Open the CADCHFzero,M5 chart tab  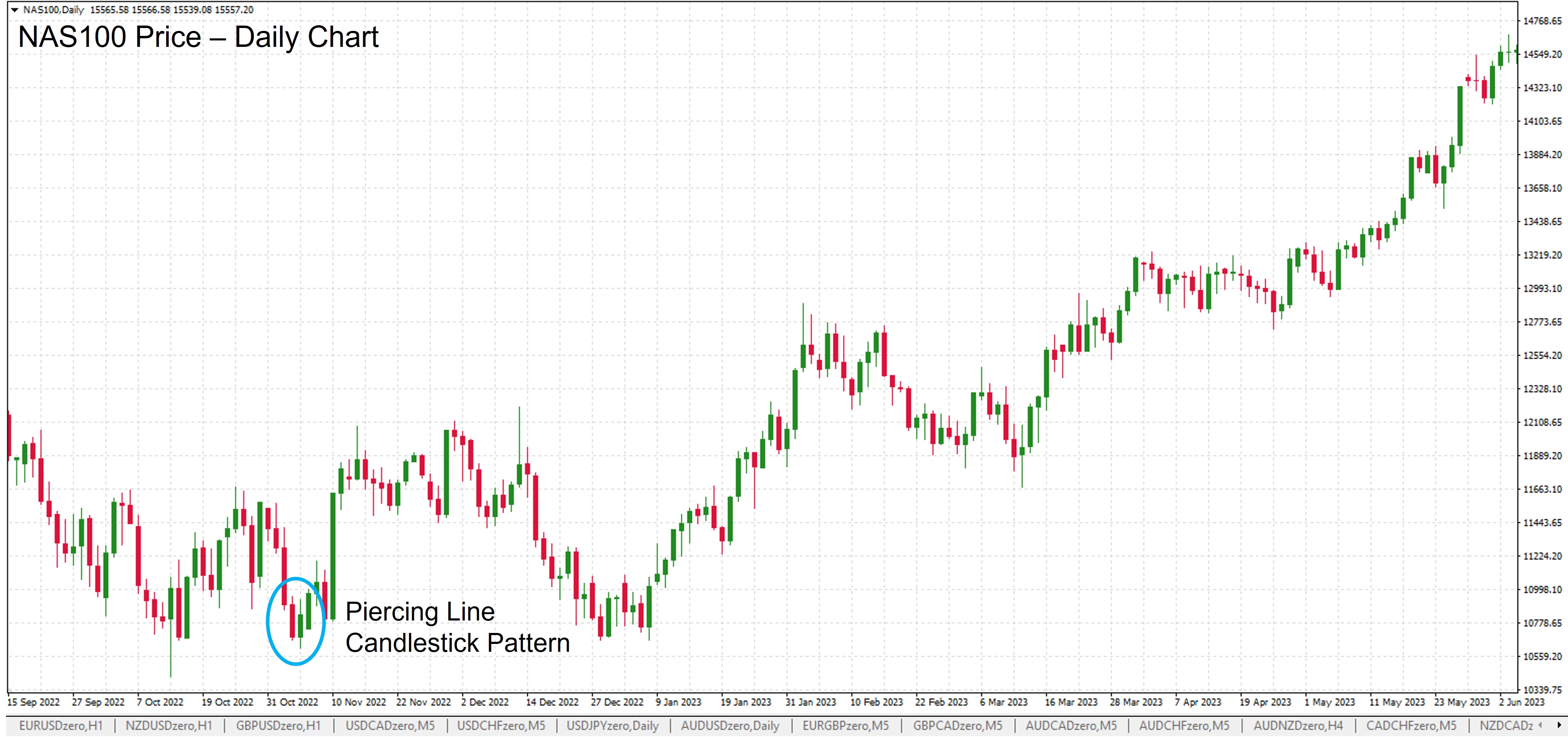[1411, 725]
